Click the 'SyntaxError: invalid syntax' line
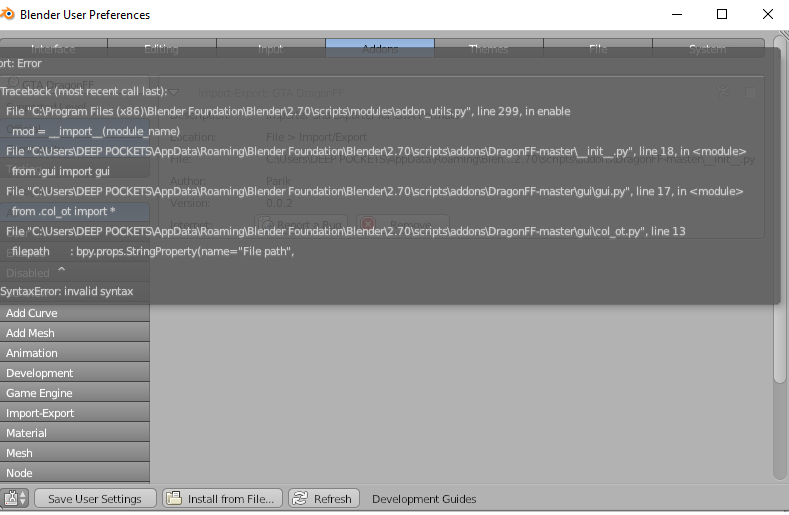This screenshot has height=515, width=789. (67, 291)
